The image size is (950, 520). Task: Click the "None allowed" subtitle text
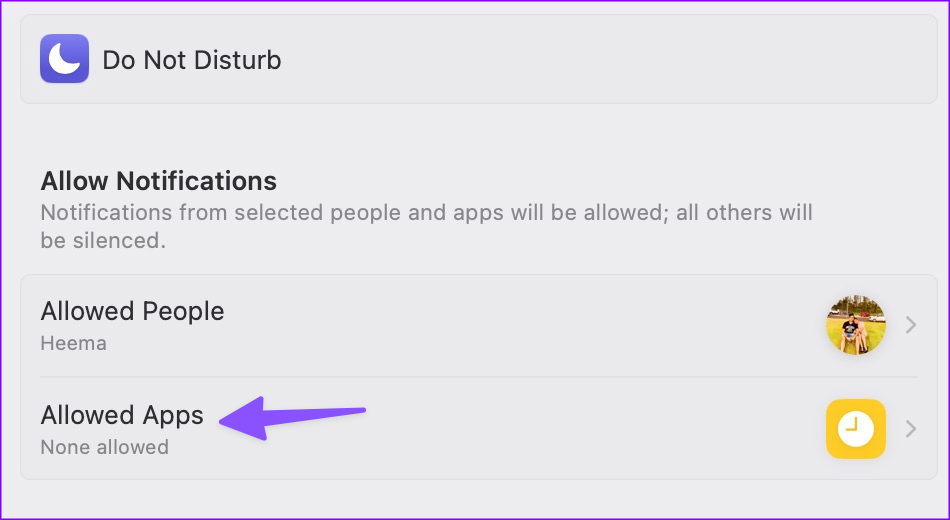point(104,447)
